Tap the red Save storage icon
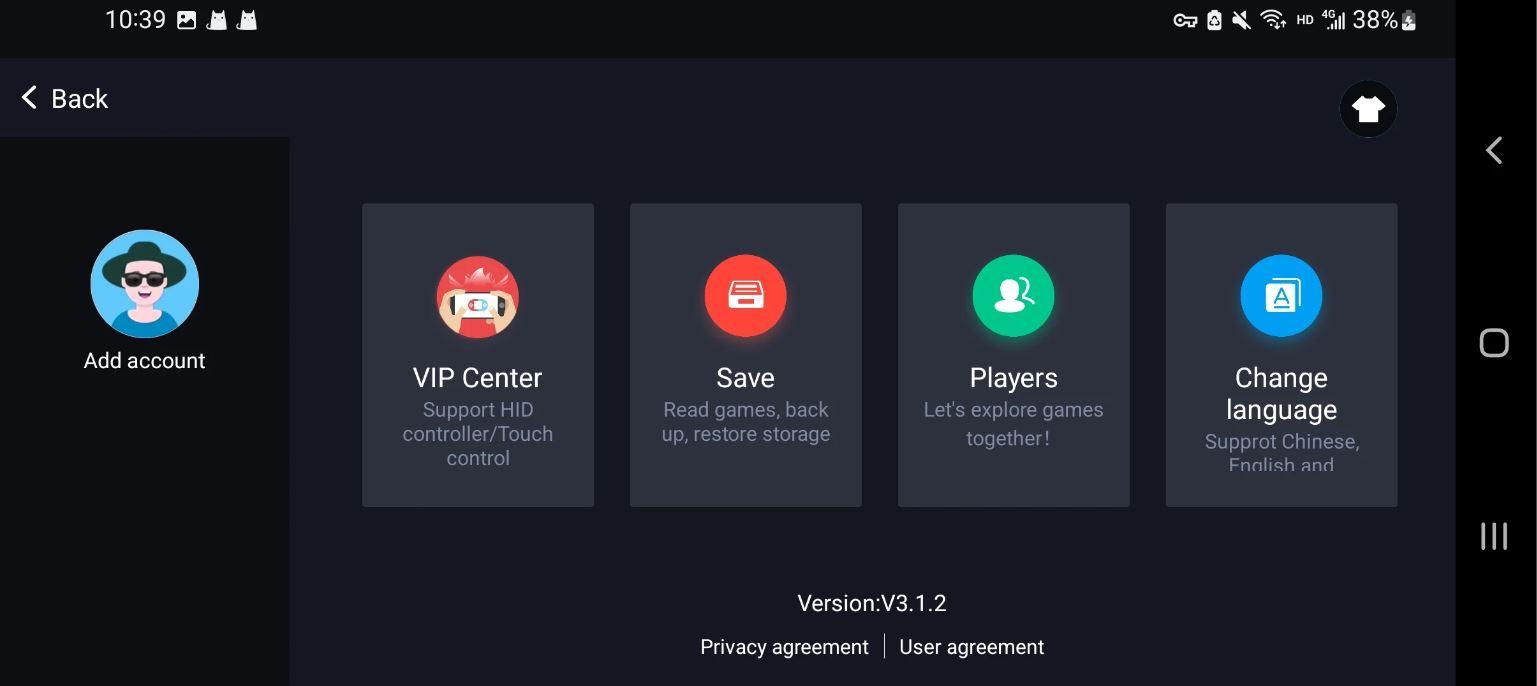Image resolution: width=1537 pixels, height=686 pixels. point(745,296)
